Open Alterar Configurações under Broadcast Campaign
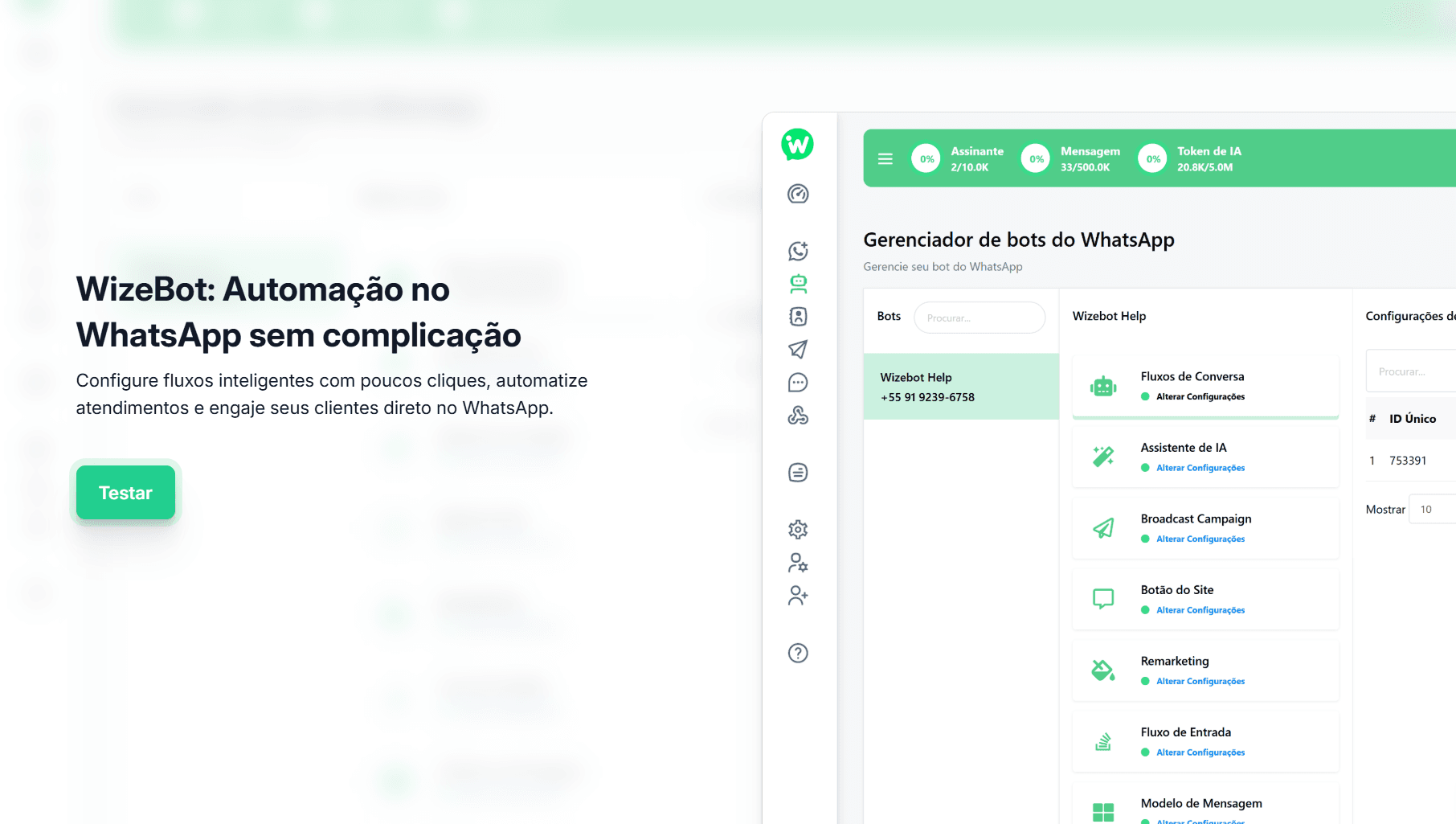The width and height of the screenshot is (1456, 824). [x=1200, y=539]
